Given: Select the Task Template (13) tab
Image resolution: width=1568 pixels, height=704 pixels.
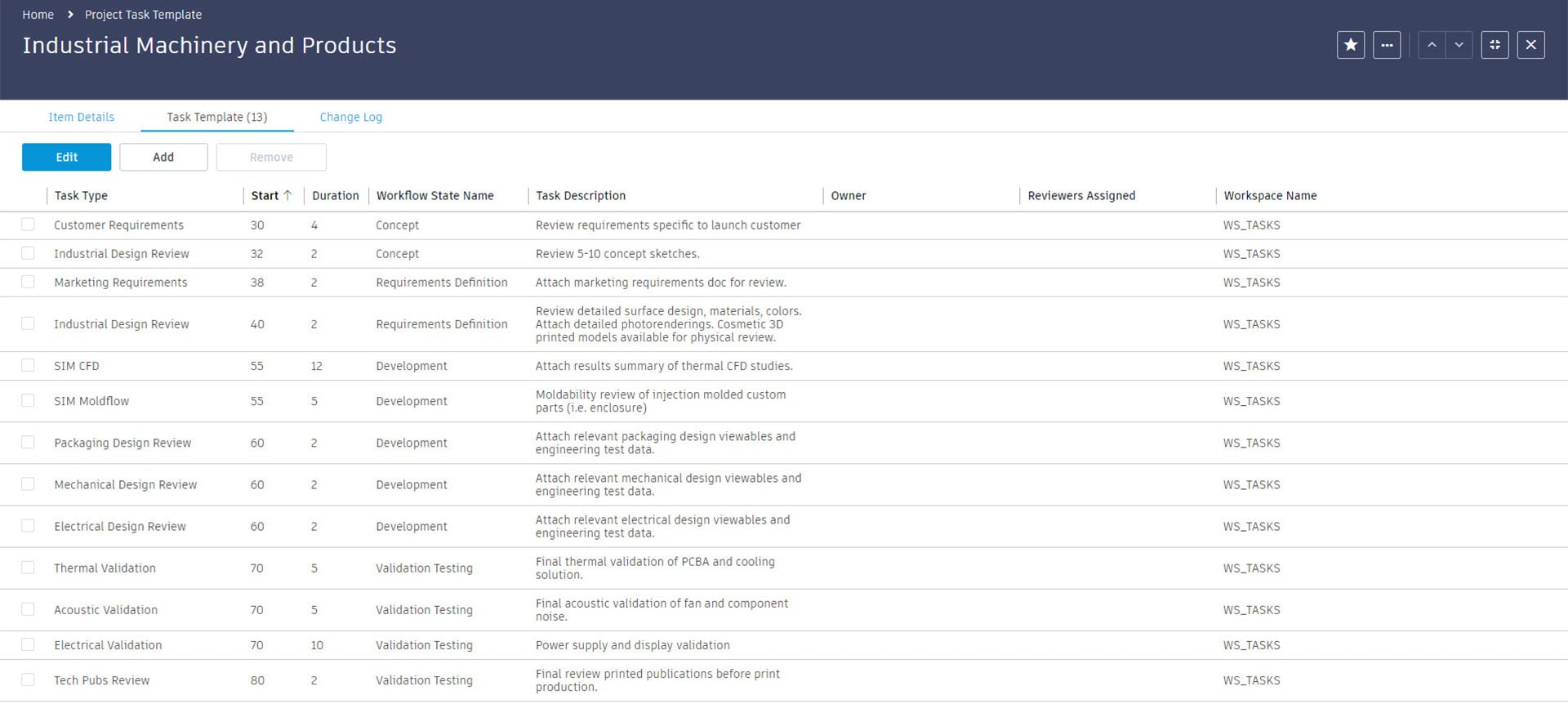Looking at the screenshot, I should (216, 117).
